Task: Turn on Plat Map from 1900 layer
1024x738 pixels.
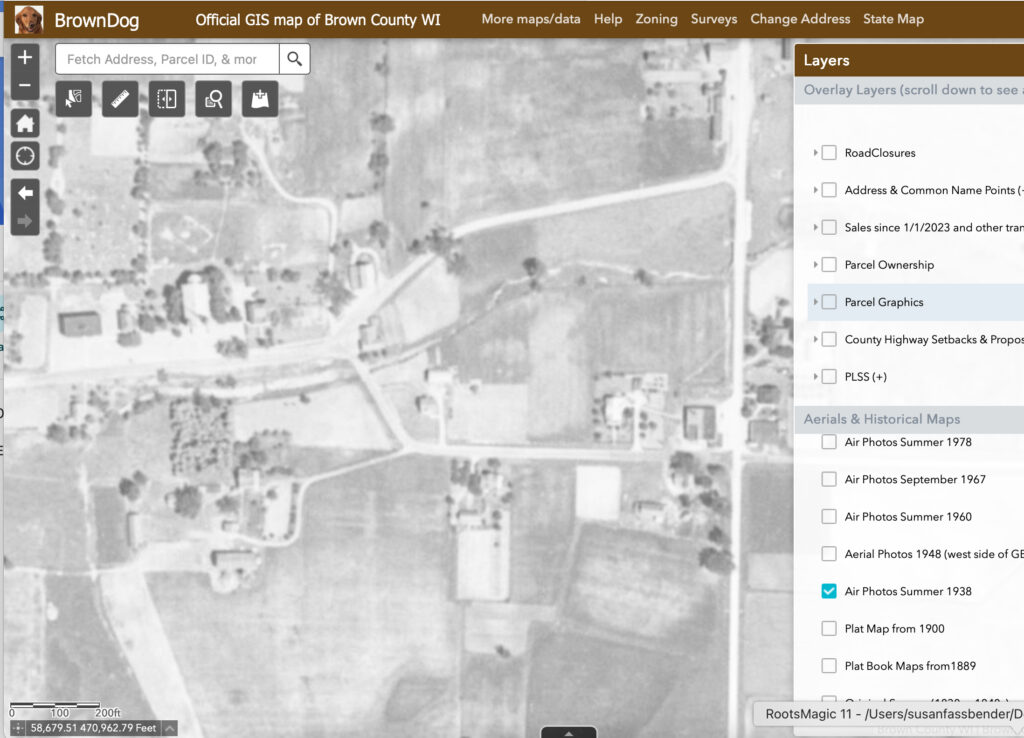Action: [829, 629]
